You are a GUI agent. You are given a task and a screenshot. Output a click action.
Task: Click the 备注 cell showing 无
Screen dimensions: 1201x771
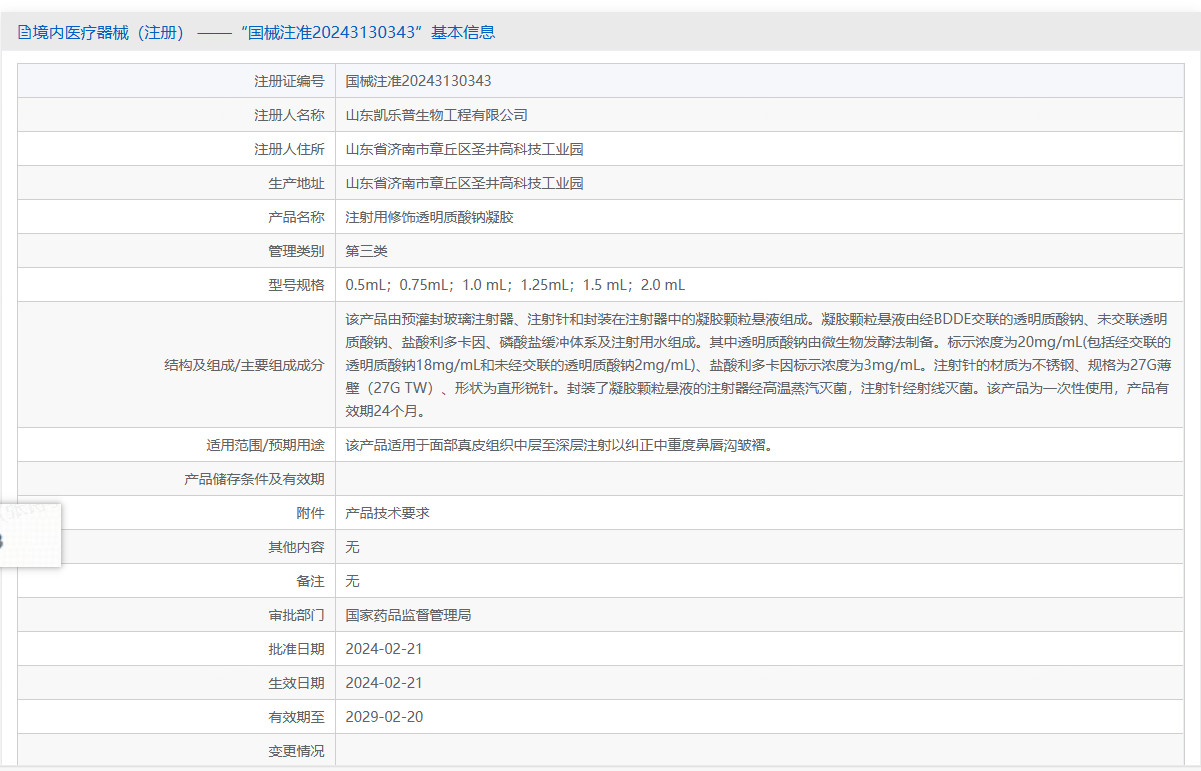(351, 580)
